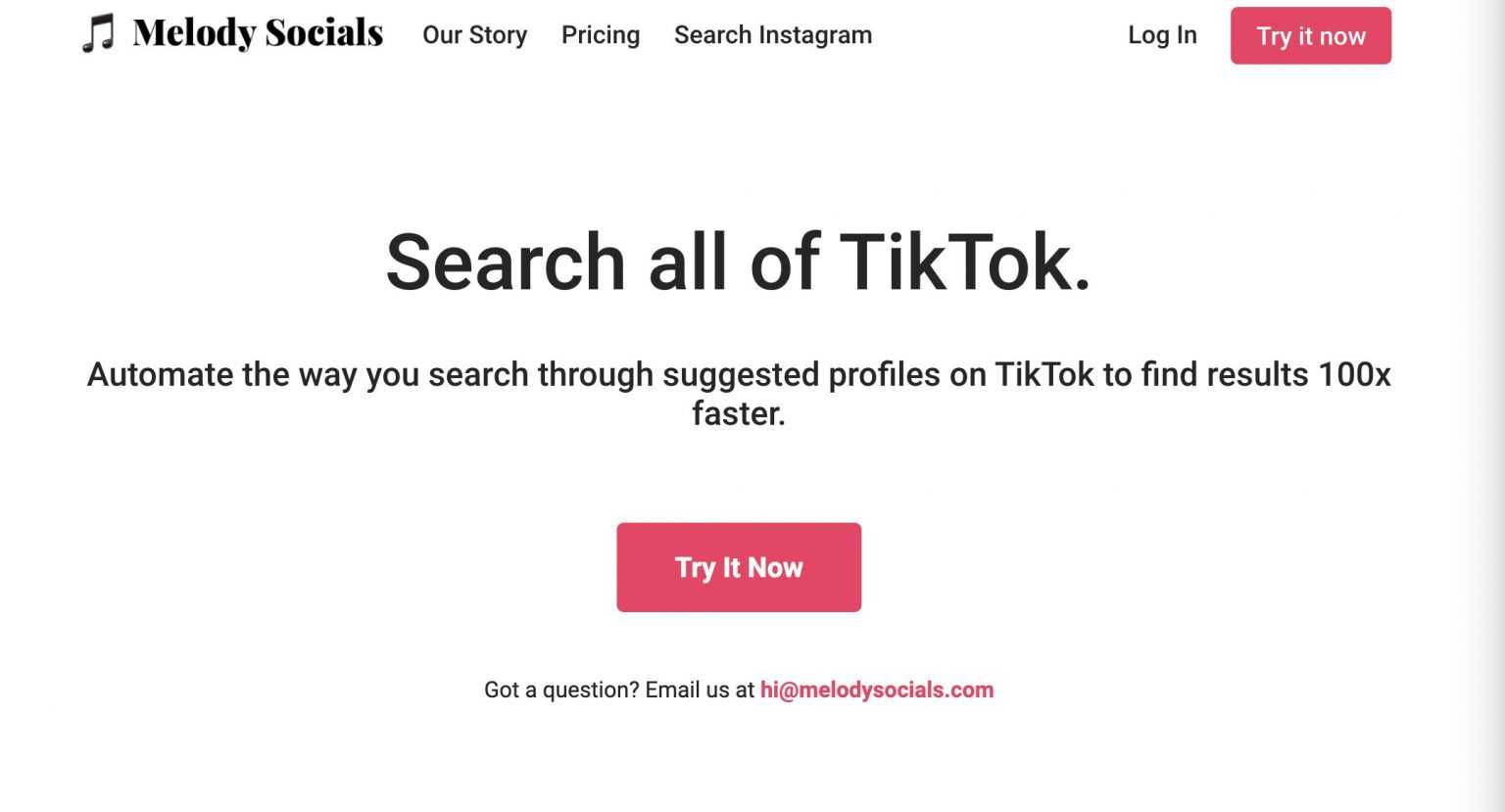The height and width of the screenshot is (812, 1505).
Task: Click the music note logo icon
Action: (98, 34)
